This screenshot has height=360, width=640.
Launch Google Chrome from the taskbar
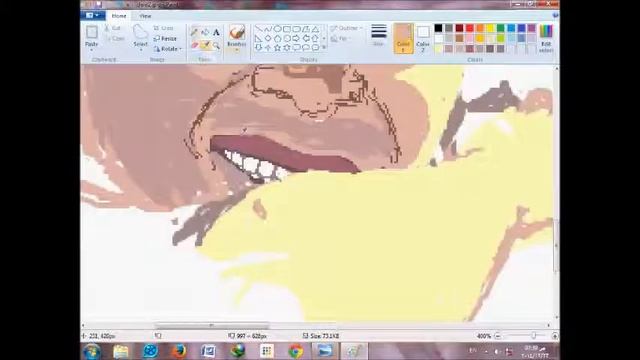pyautogui.click(x=296, y=351)
